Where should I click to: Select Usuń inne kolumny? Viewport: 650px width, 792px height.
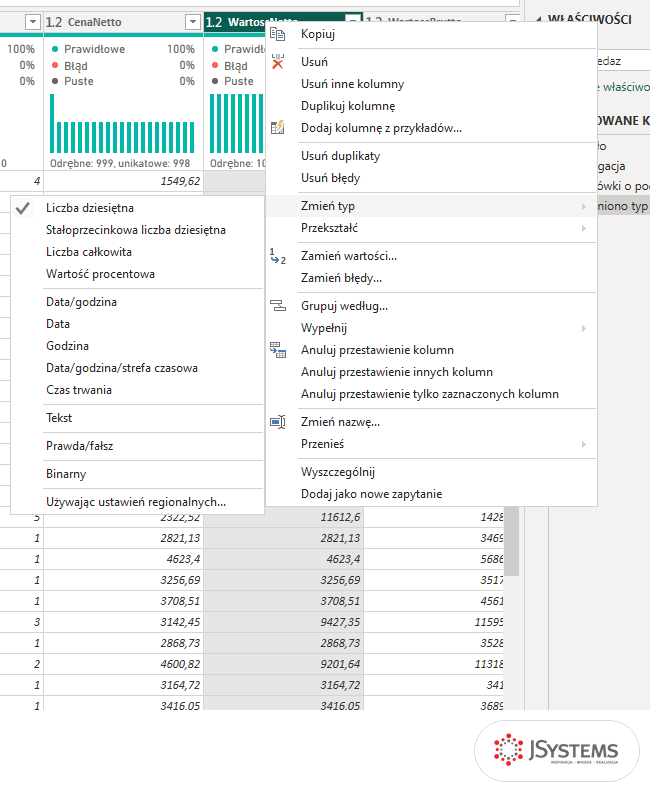(x=431, y=84)
